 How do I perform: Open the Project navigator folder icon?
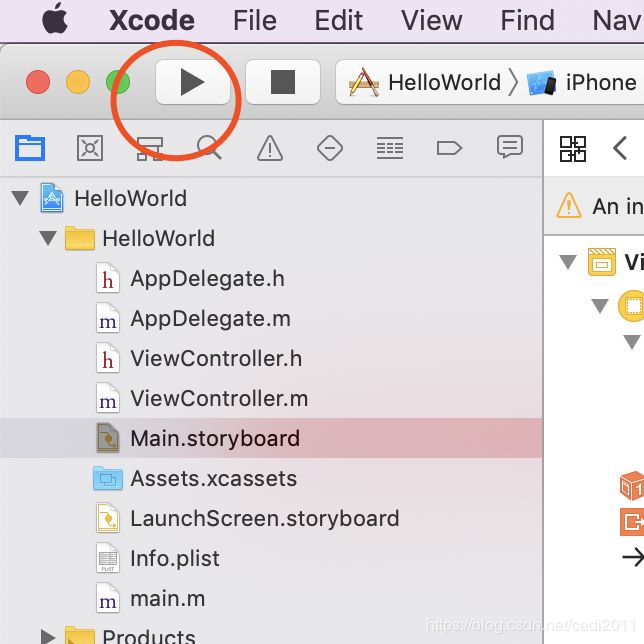click(x=30, y=148)
